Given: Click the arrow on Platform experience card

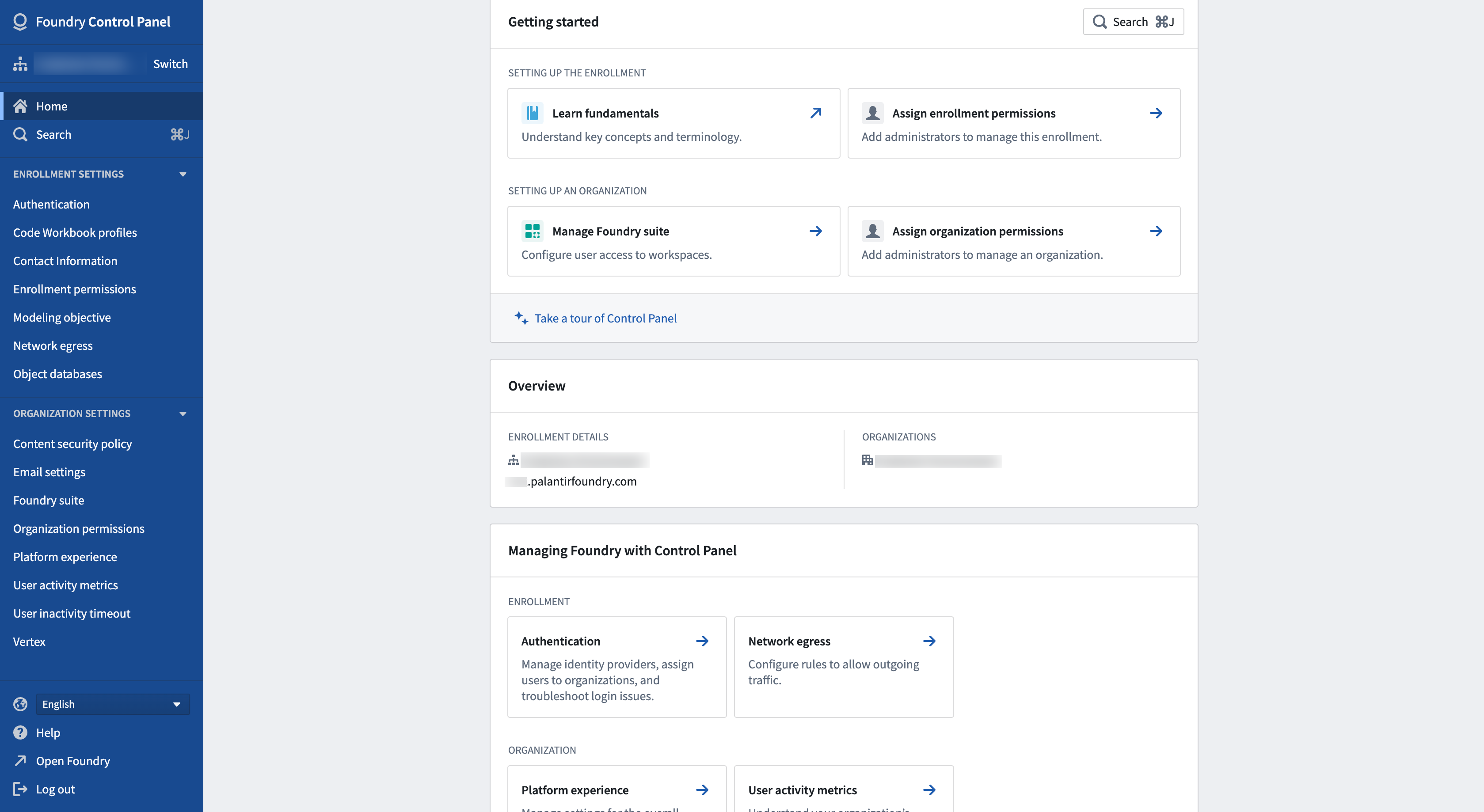Looking at the screenshot, I should [702, 789].
